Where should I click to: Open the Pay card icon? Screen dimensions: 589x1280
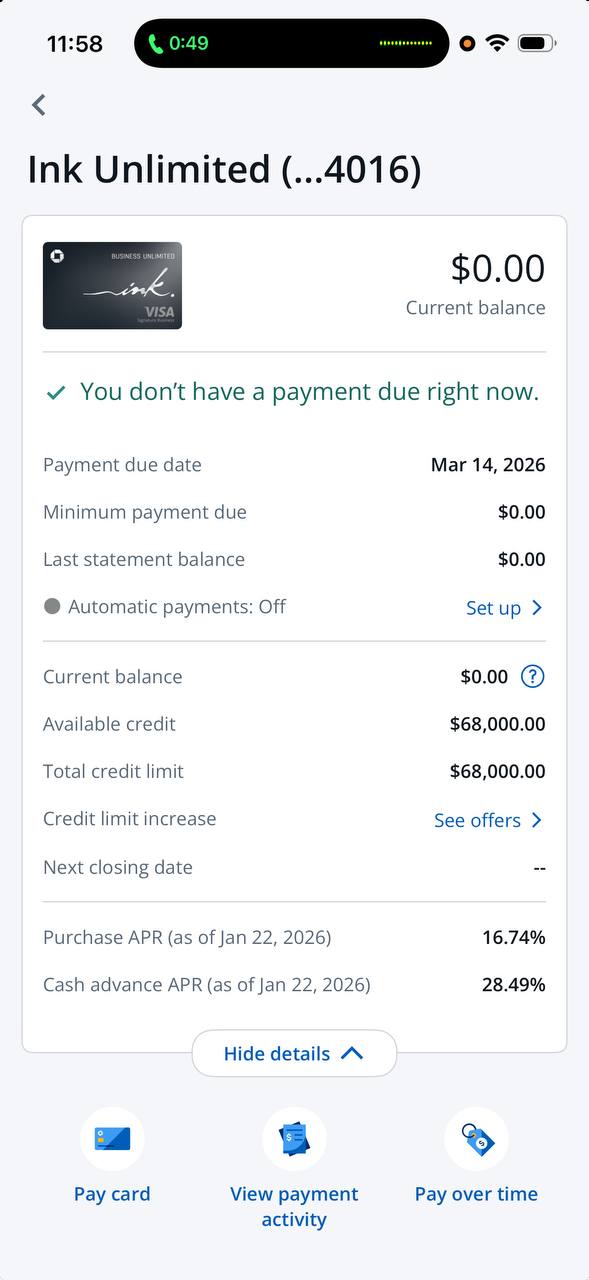click(112, 1139)
